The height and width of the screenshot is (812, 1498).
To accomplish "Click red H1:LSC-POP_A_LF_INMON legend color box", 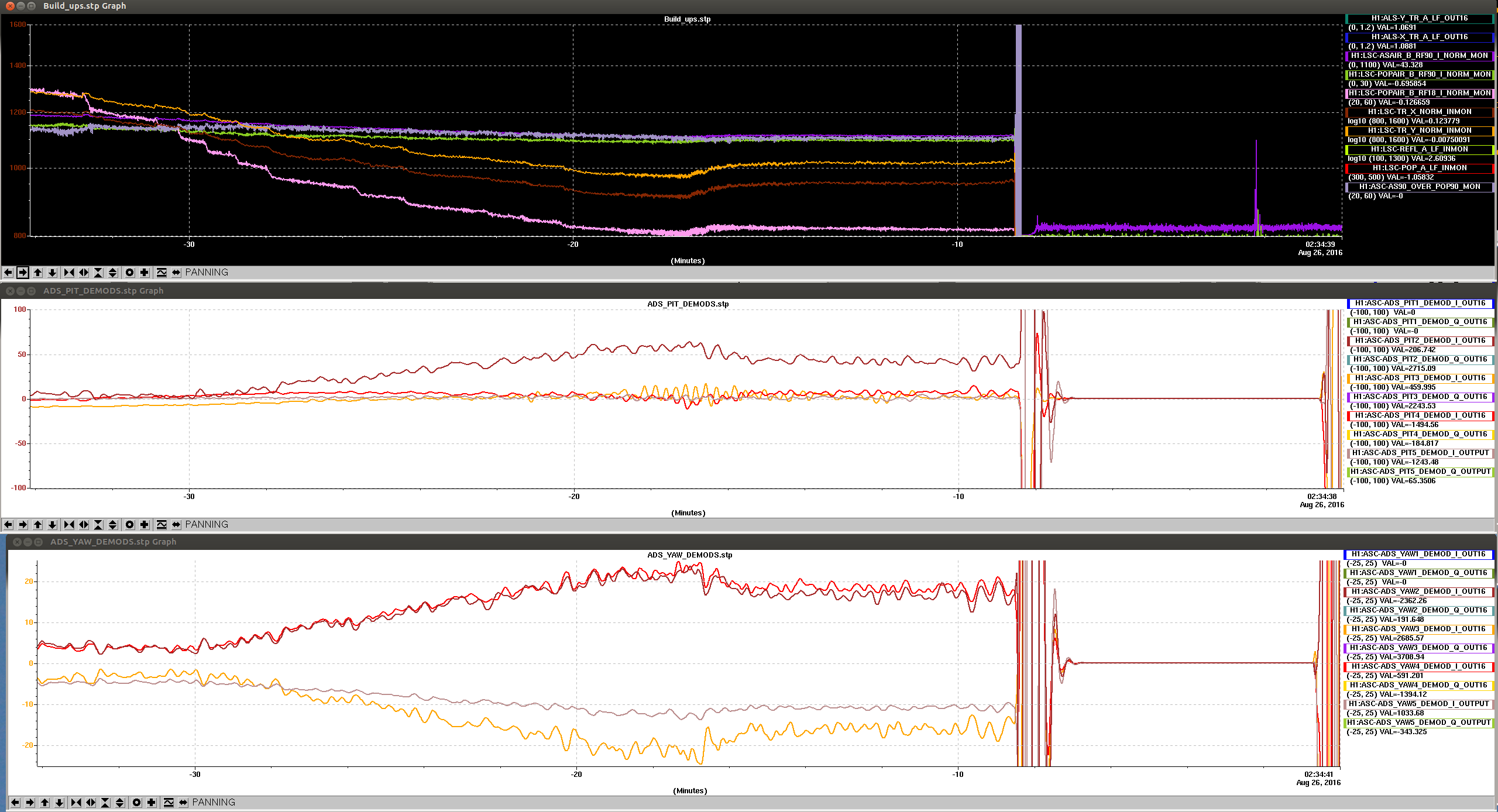I will click(x=1419, y=168).
